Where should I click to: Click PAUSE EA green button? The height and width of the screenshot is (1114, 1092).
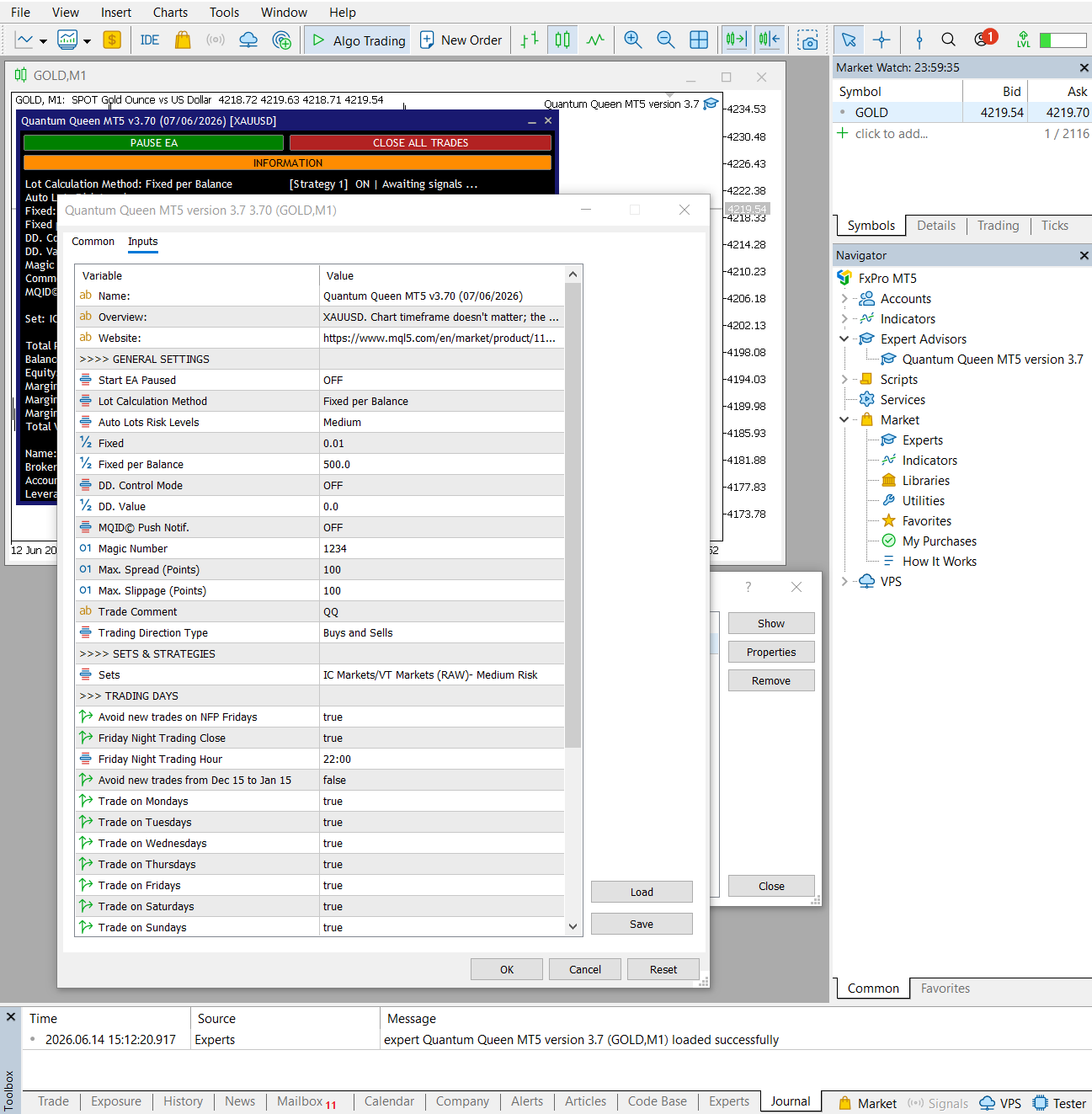(153, 143)
